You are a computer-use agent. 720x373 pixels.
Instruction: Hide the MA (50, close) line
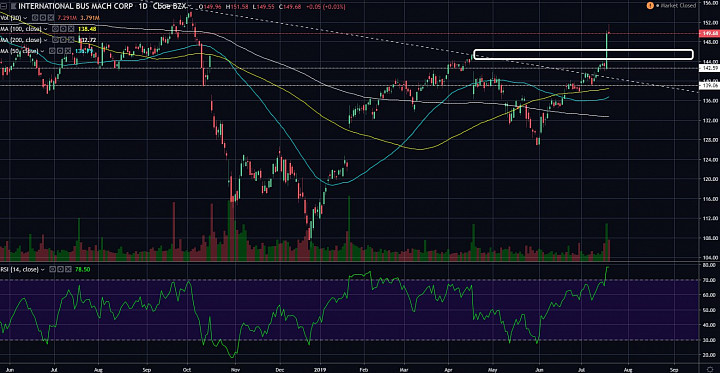point(52,51)
